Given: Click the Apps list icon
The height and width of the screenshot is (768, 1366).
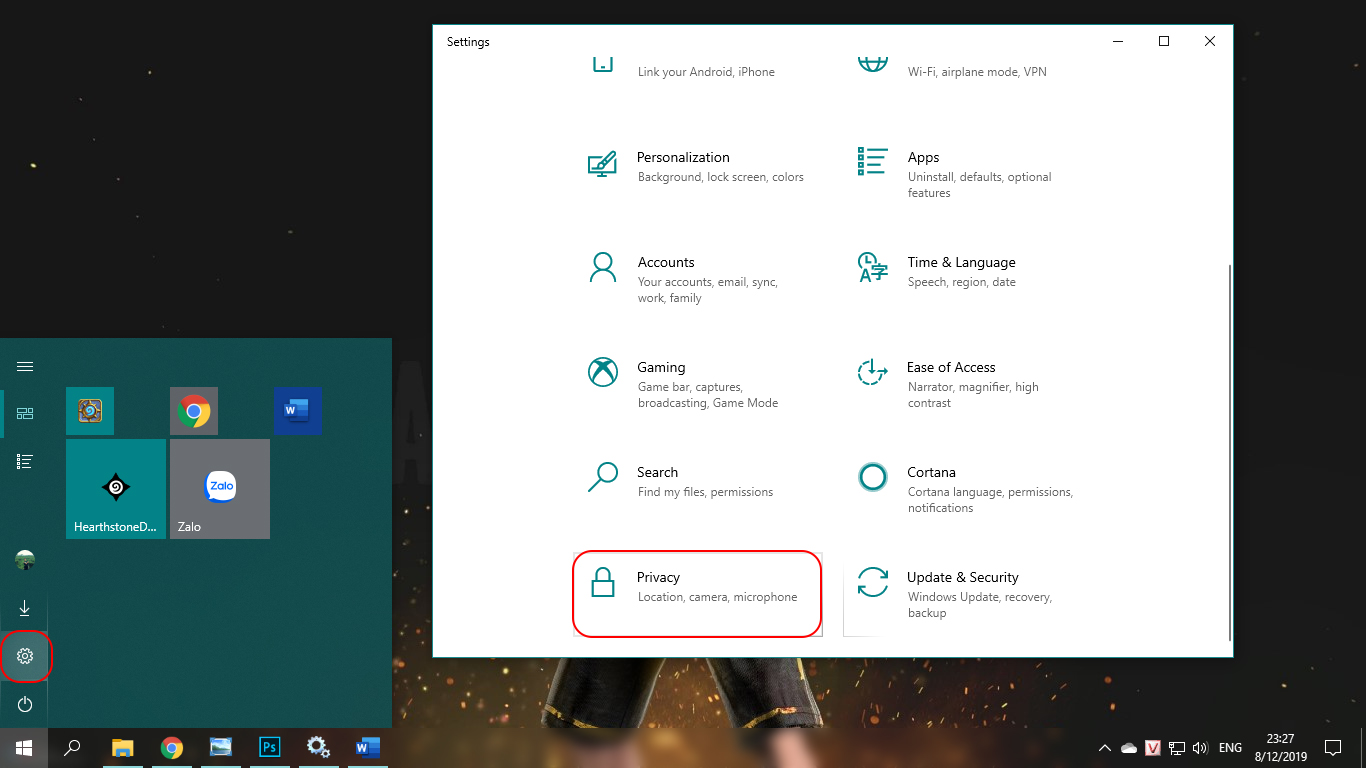Looking at the screenshot, I should 873,161.
